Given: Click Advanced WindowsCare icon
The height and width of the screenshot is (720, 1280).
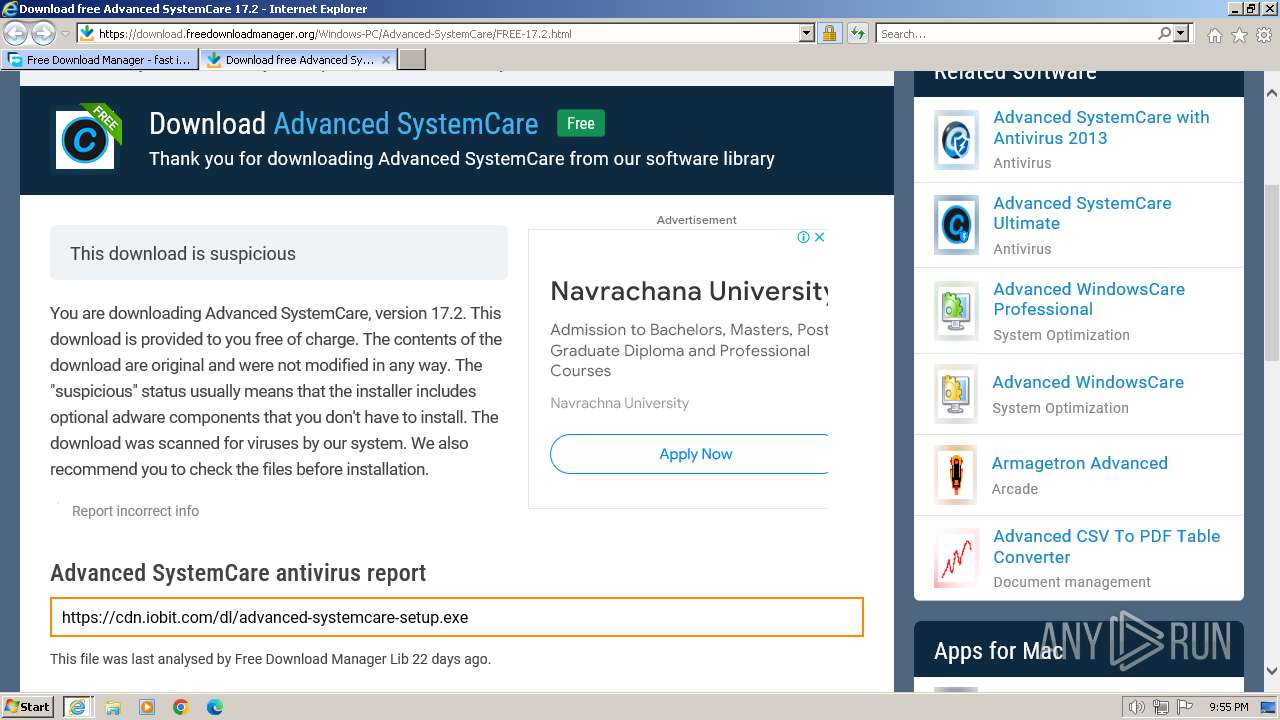Looking at the screenshot, I should (x=956, y=394).
